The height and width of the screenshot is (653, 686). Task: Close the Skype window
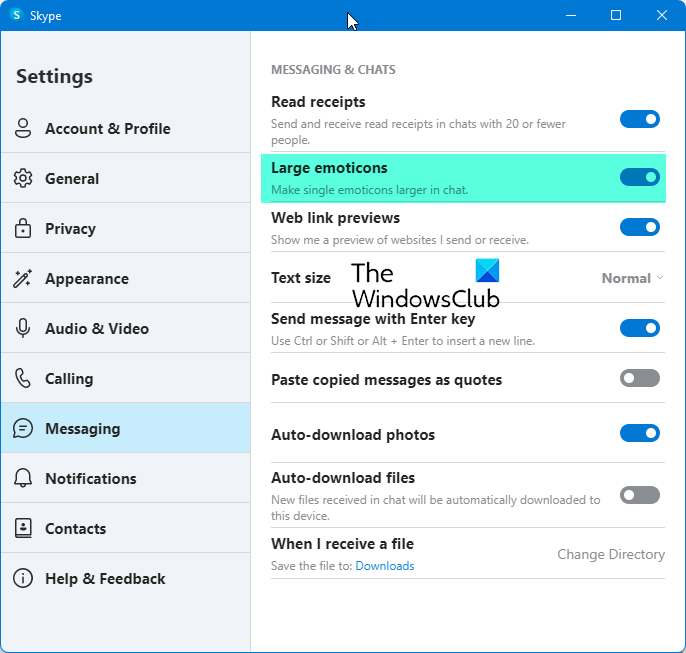tap(662, 15)
